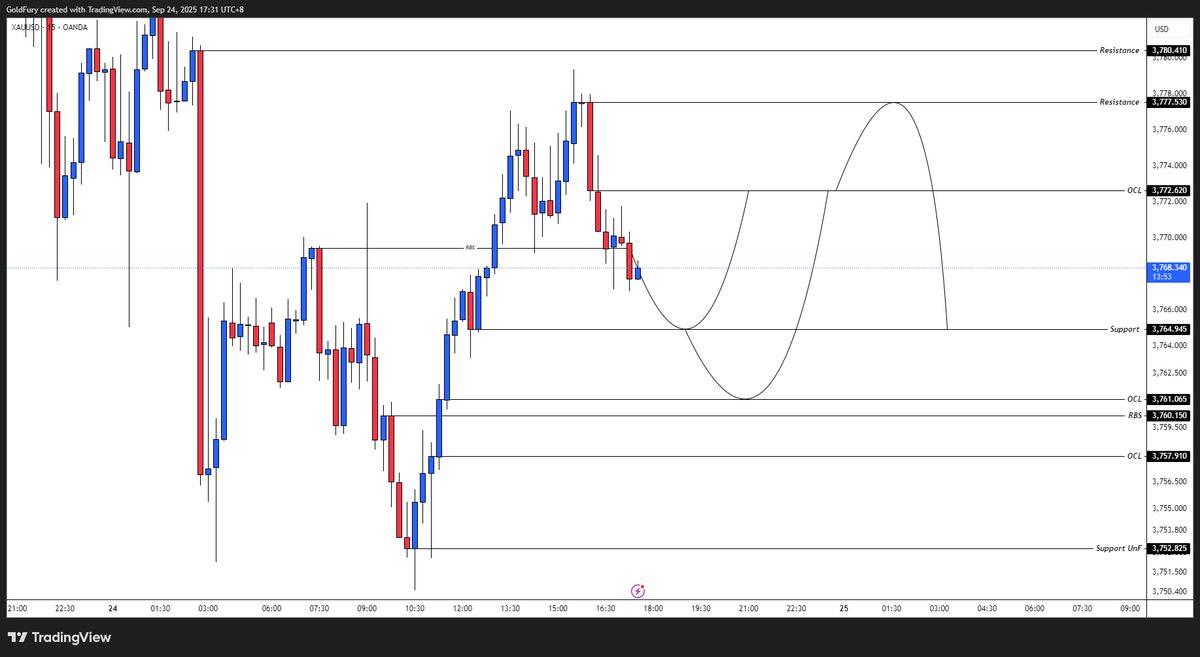Click the small RBS label mid-chart
Viewport: 1200px width, 657px height.
470,247
